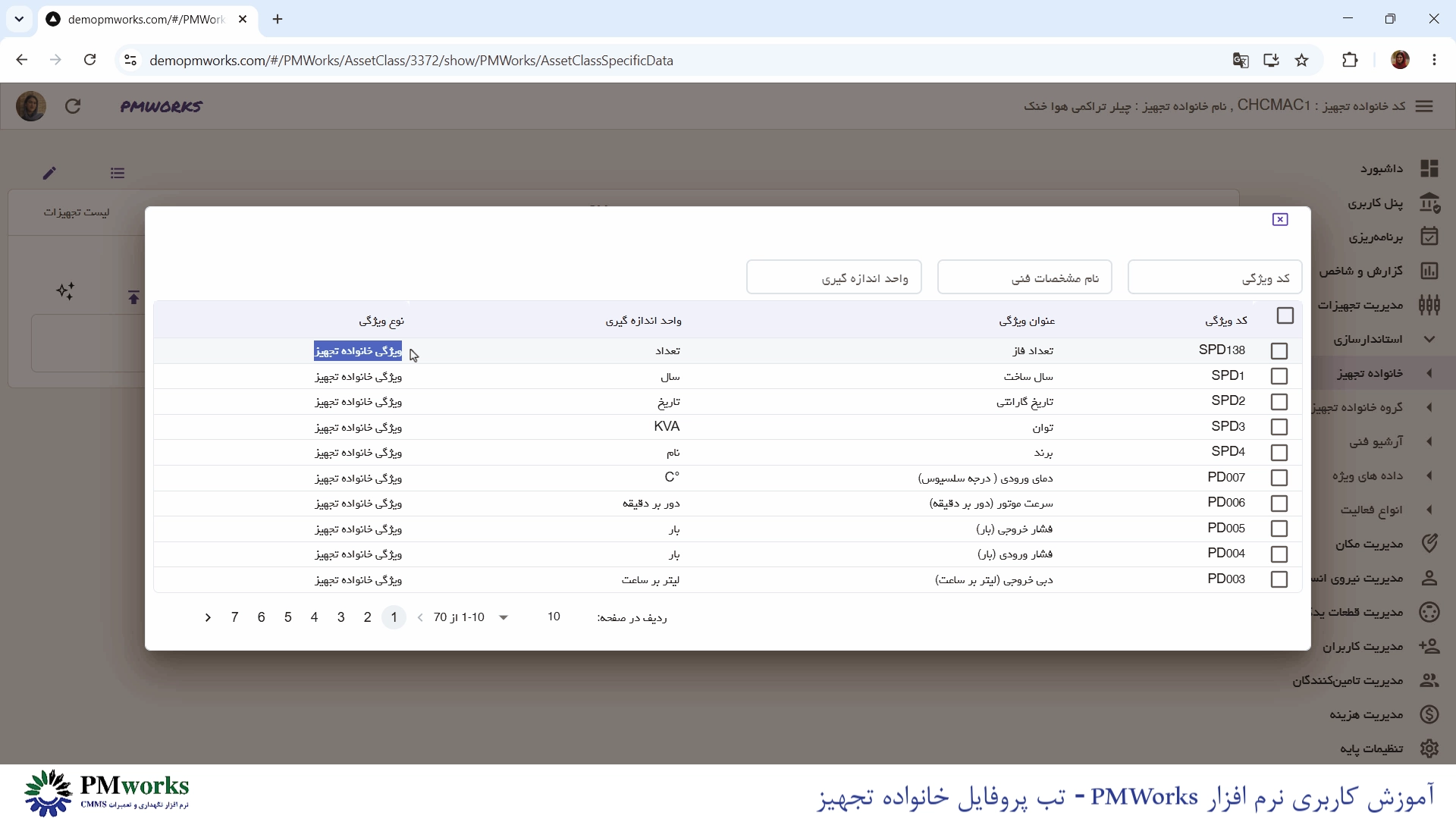Click the browser translate page icon
The height and width of the screenshot is (819, 1456).
pyautogui.click(x=1241, y=61)
